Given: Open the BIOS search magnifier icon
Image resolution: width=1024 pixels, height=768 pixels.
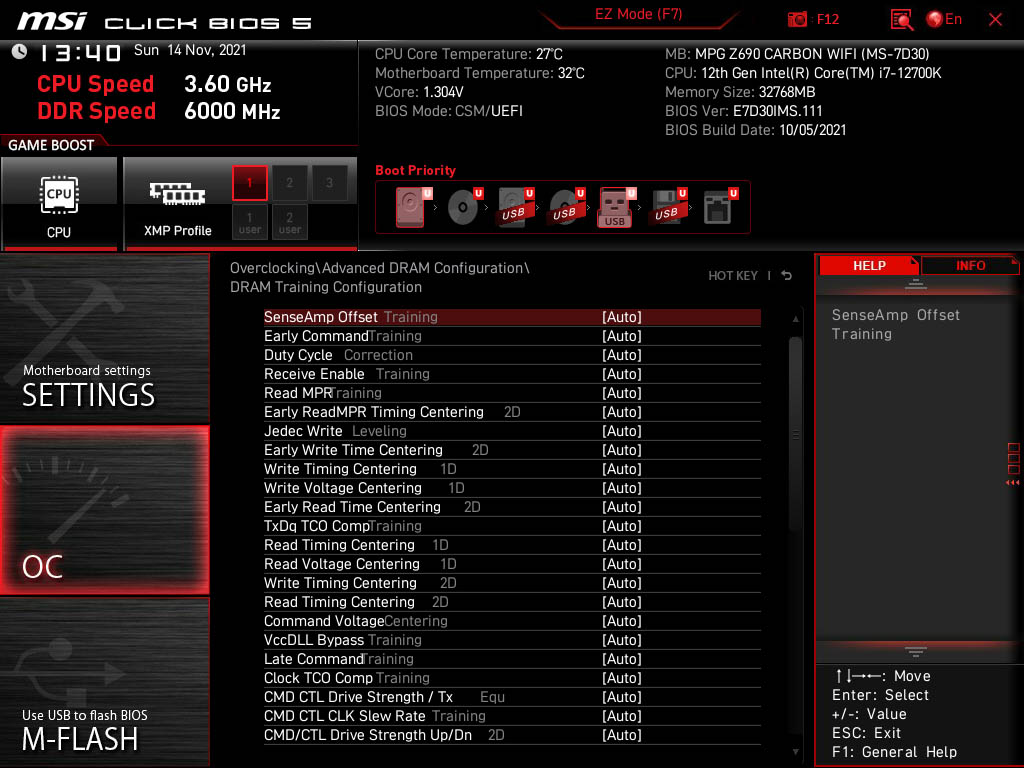Looking at the screenshot, I should (901, 19).
